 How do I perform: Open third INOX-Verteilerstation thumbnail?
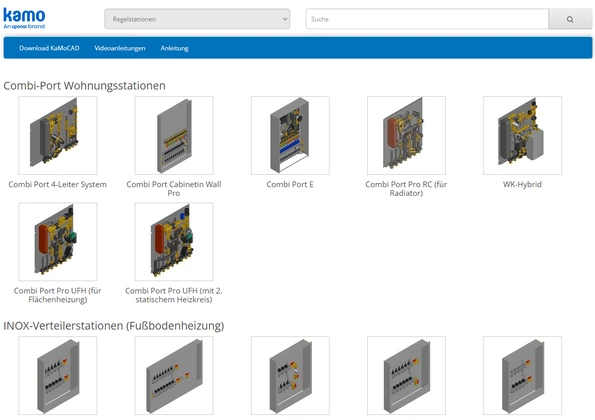tap(290, 376)
